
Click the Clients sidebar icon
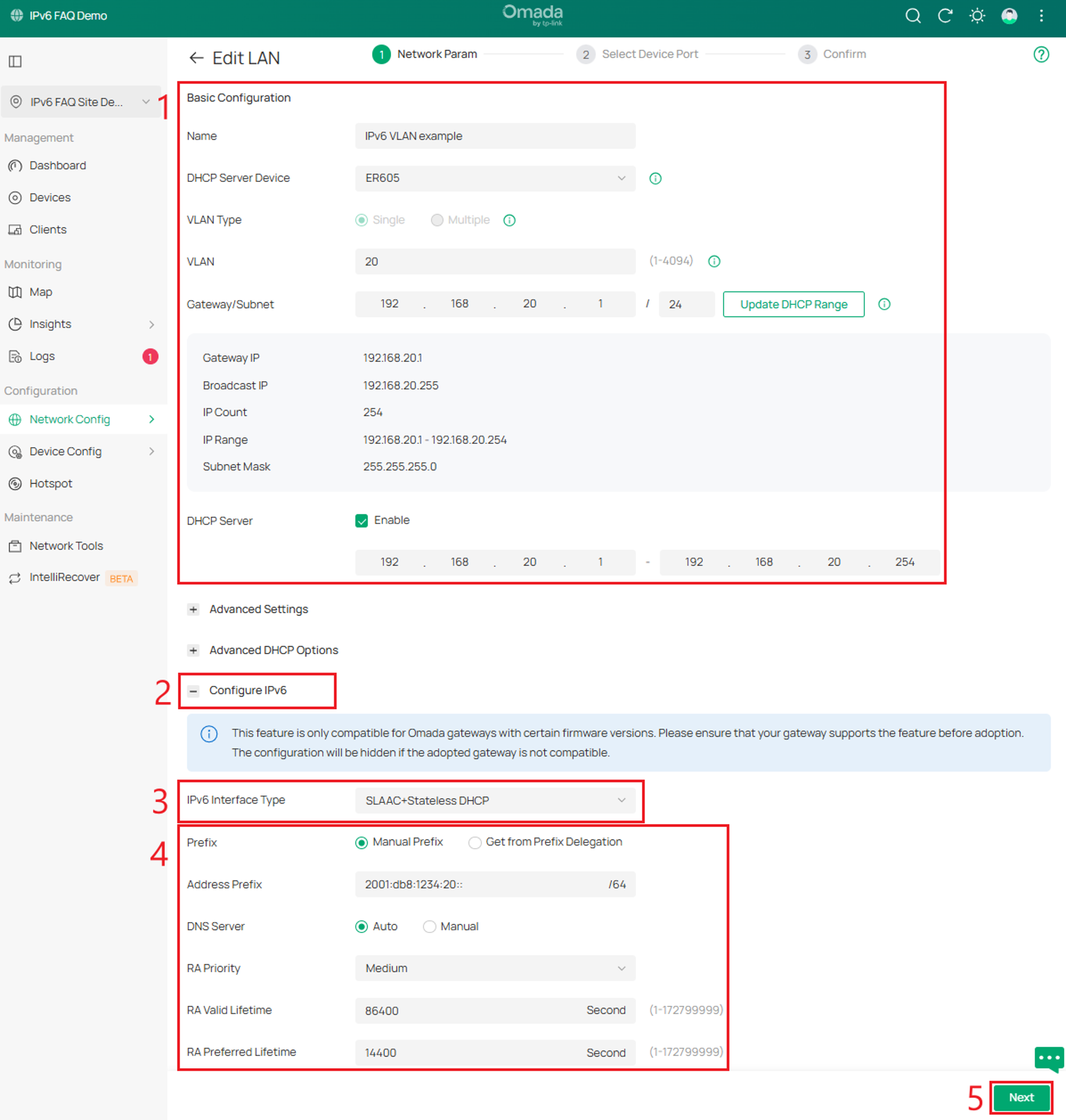(x=15, y=230)
